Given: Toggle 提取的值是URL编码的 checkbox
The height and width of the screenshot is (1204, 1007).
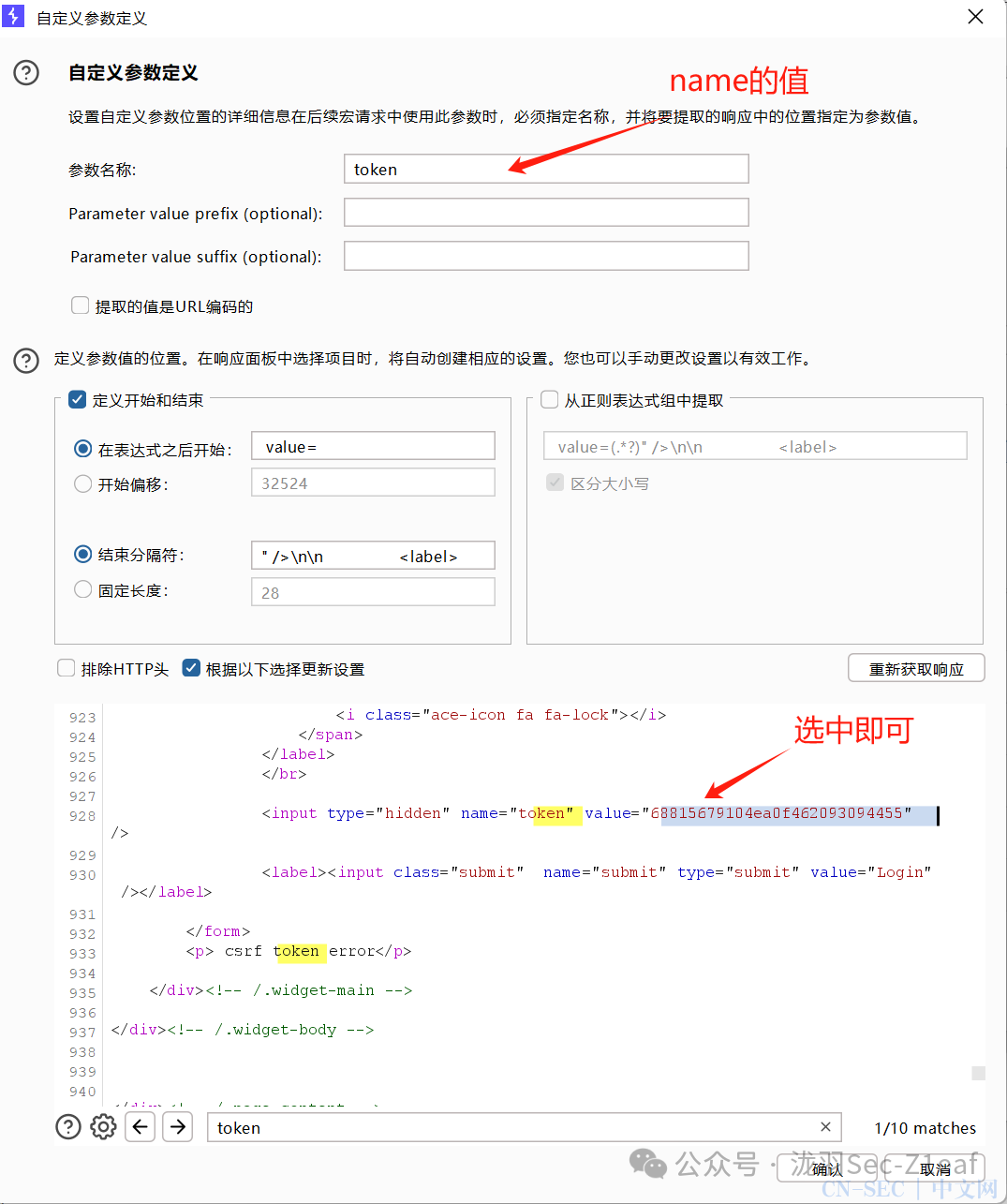Looking at the screenshot, I should [81, 305].
